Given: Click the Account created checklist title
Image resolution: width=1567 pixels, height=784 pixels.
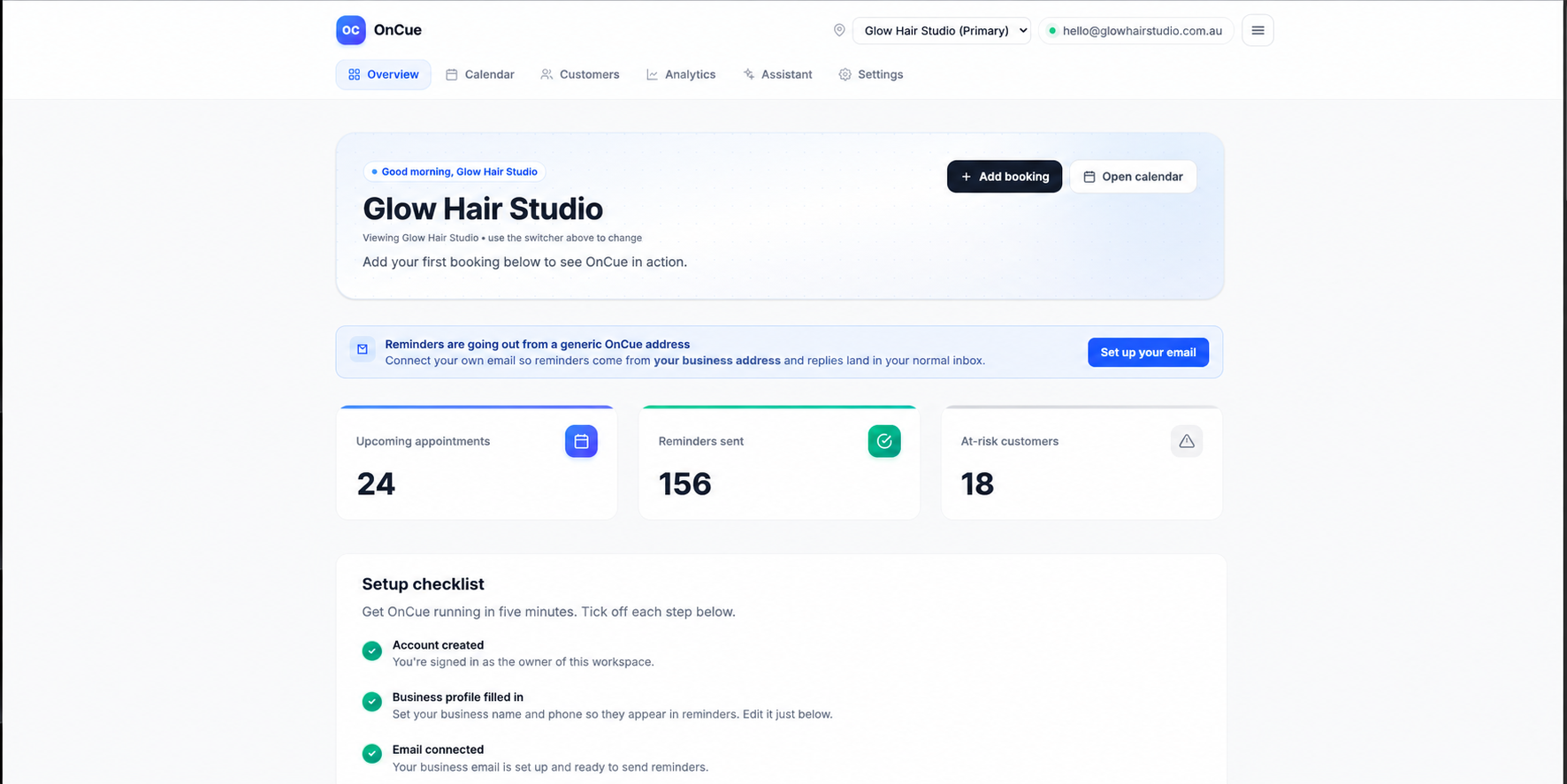Looking at the screenshot, I should pos(438,645).
